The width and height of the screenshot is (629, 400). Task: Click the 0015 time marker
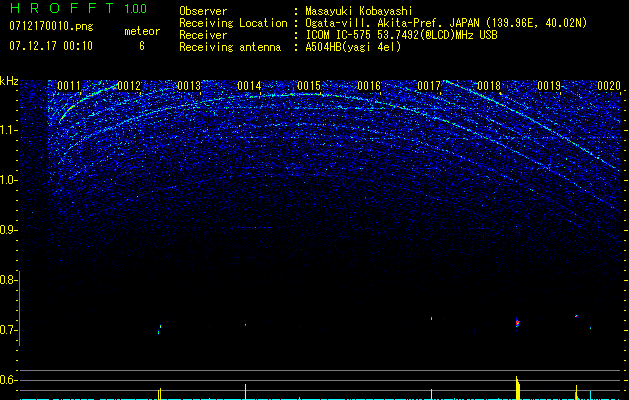pyautogui.click(x=309, y=86)
